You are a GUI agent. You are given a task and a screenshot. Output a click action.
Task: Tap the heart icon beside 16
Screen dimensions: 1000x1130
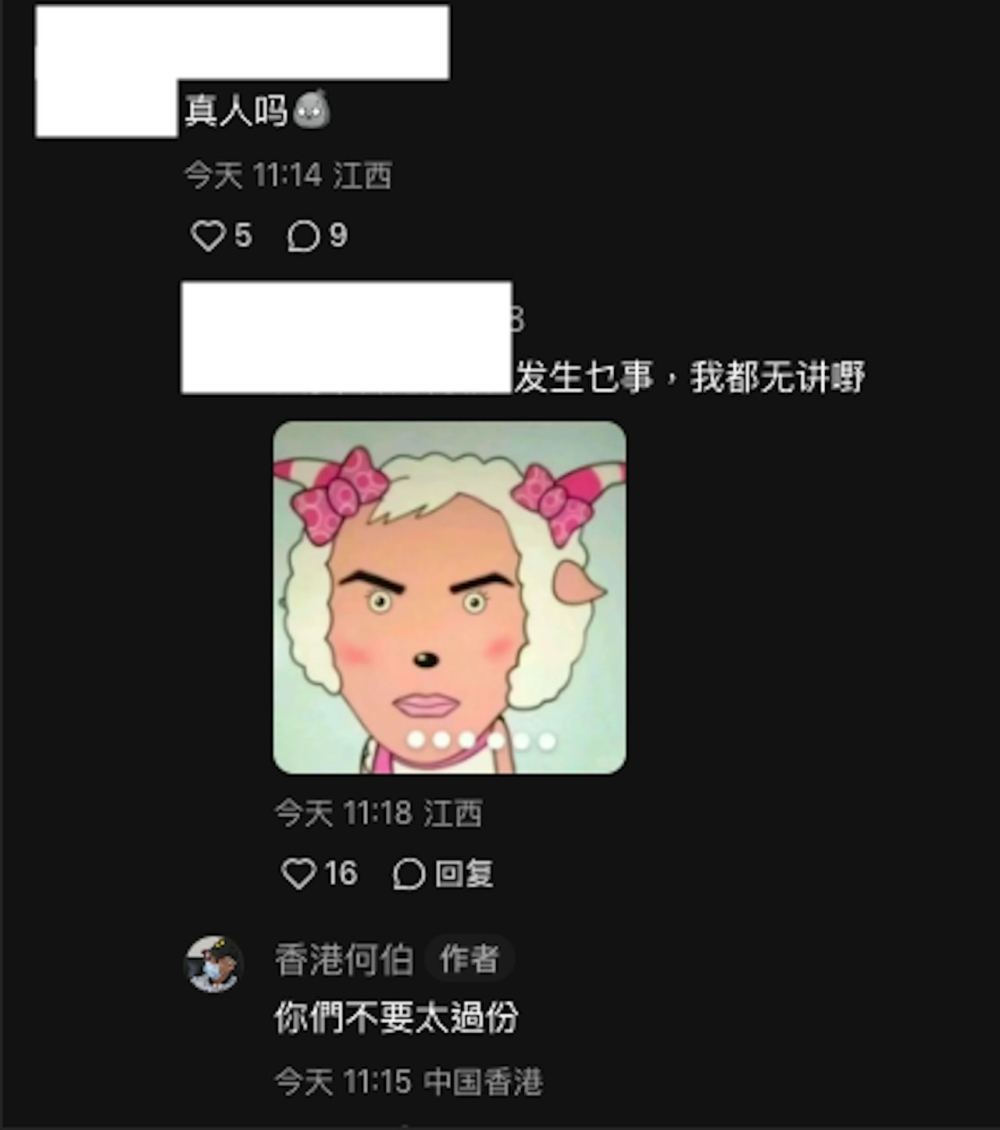coord(298,873)
